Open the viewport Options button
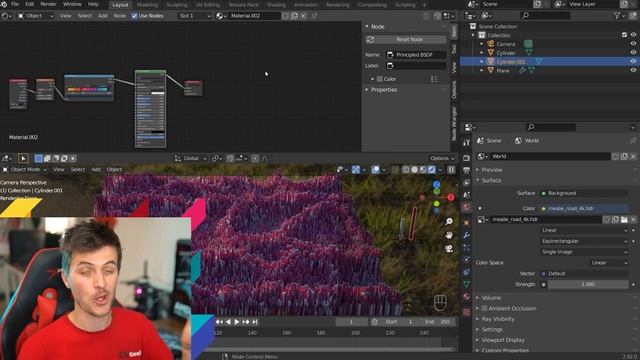 [442, 158]
